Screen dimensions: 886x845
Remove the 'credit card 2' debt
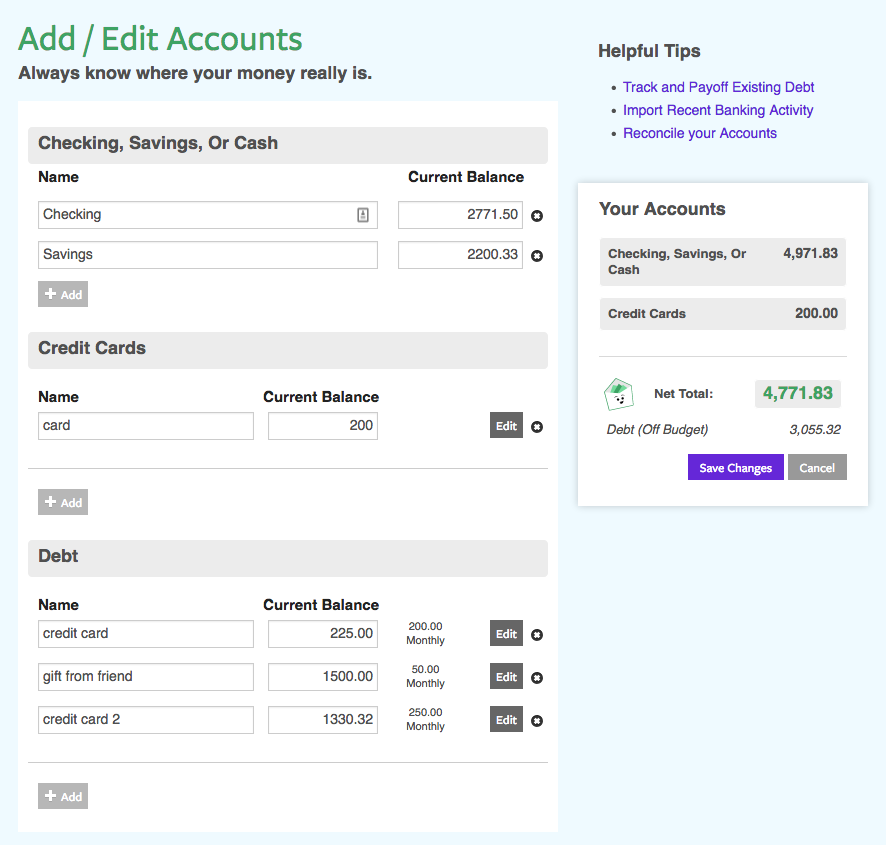tap(537, 721)
